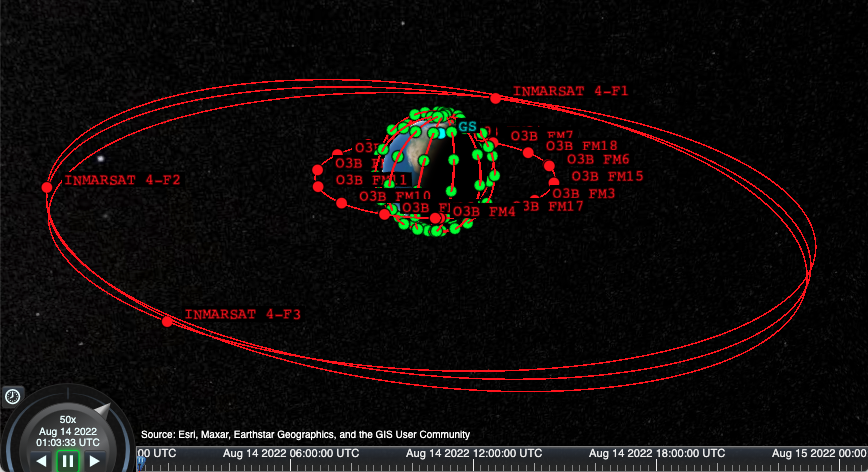Jump timeline to Aug 14 2022 18:00:00 UTC
The image size is (868, 472).
pos(657,453)
